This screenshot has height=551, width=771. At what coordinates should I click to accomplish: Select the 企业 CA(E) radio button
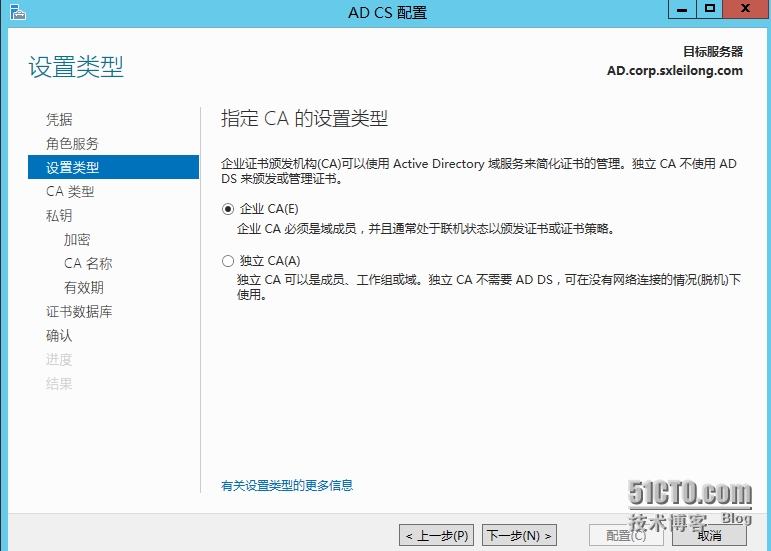[228, 209]
